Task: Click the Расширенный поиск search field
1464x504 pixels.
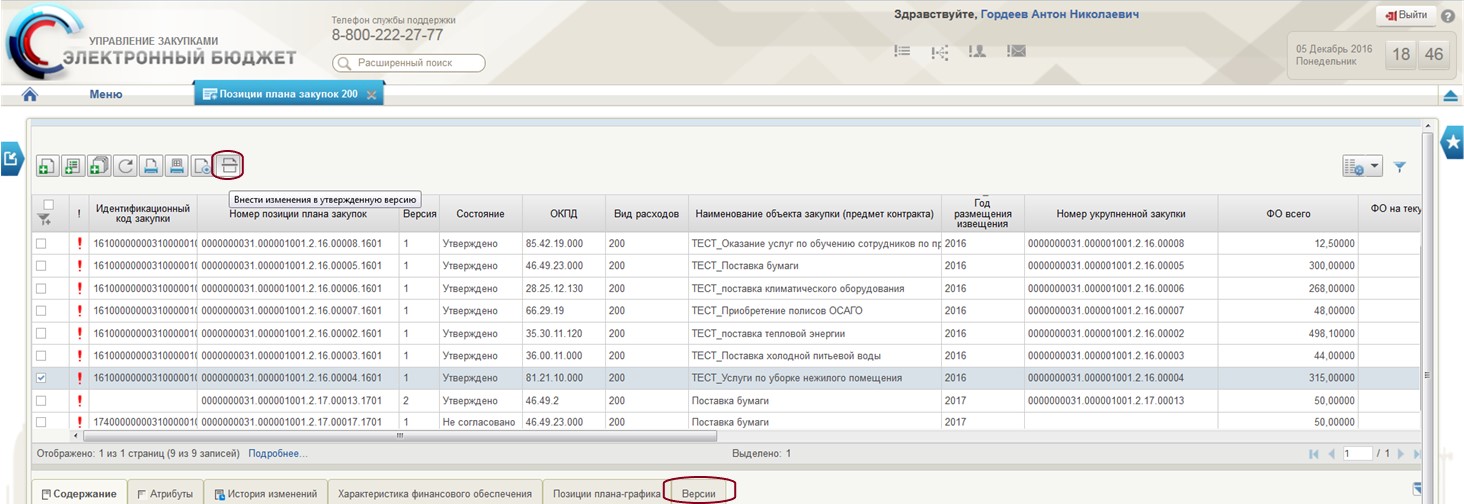Action: [408, 63]
